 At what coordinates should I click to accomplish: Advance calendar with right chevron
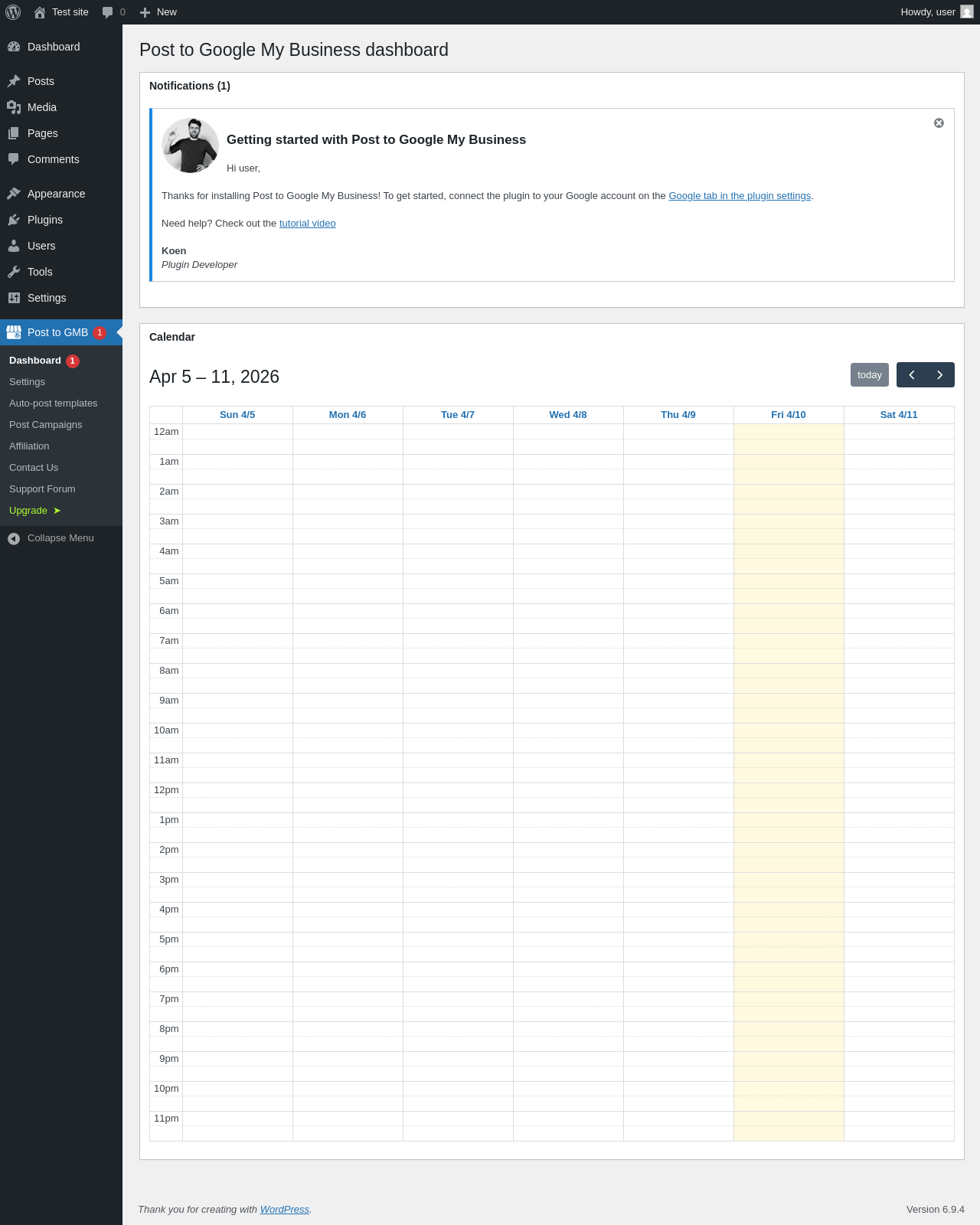point(940,375)
